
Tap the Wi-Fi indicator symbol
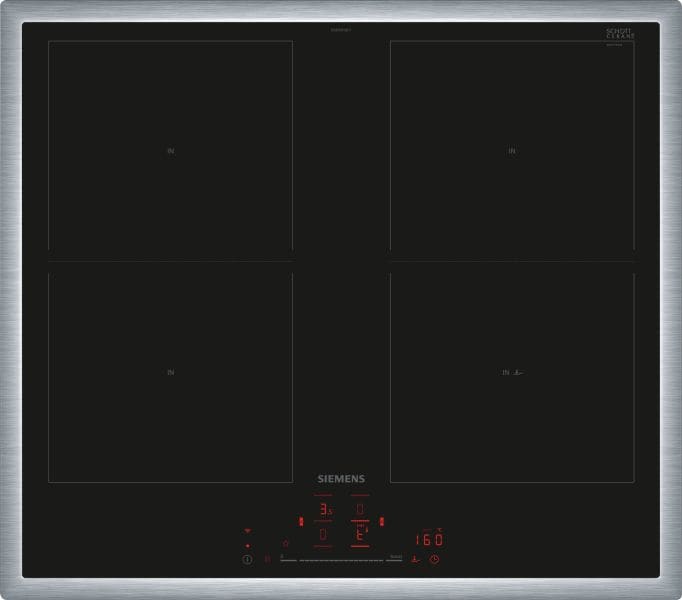tap(247, 531)
